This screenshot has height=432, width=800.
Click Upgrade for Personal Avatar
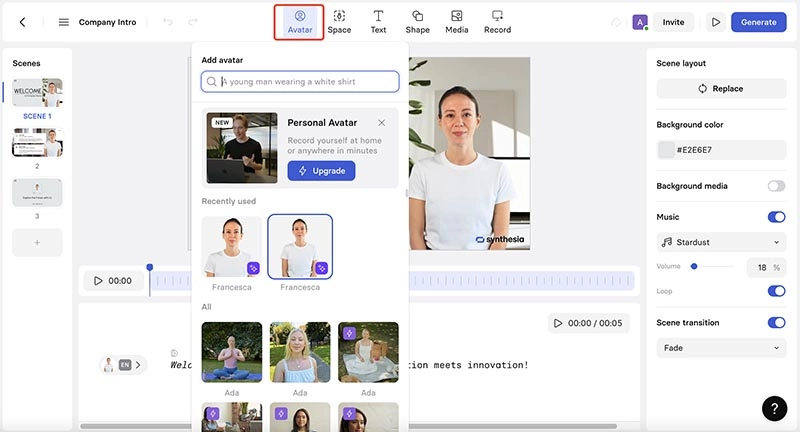(x=321, y=171)
